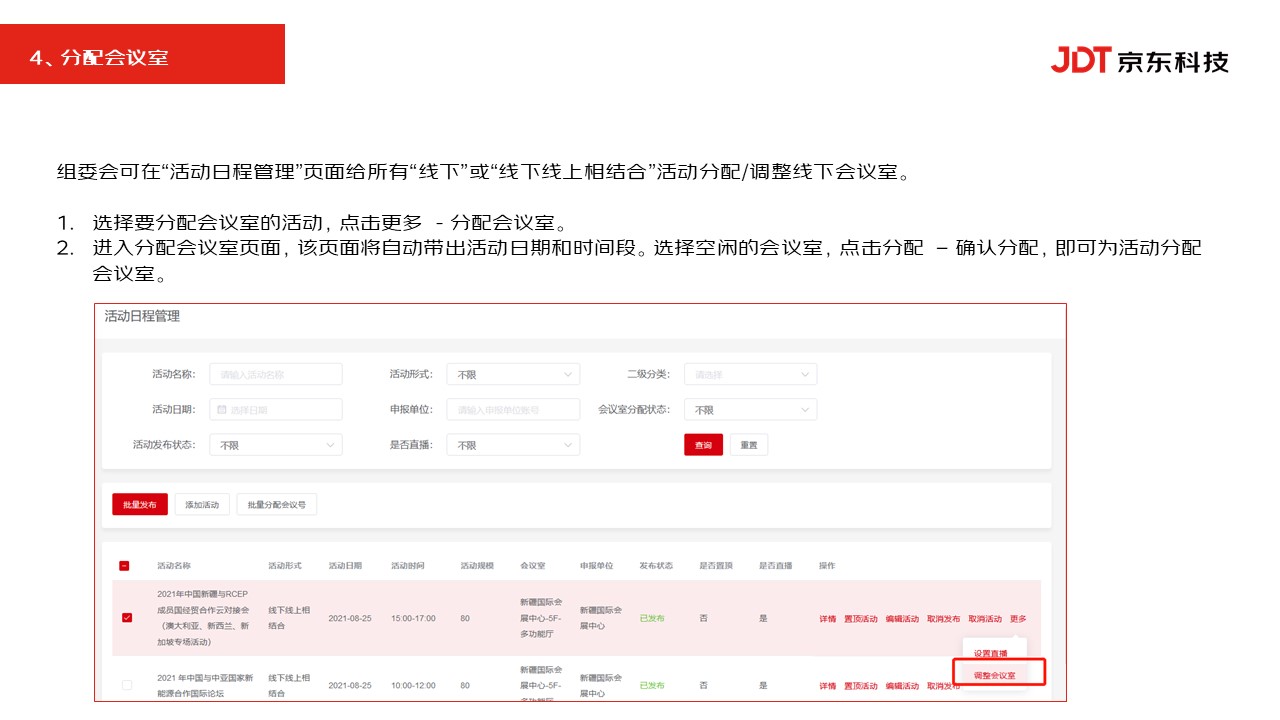This screenshot has height=720, width=1280.
Task: Click 取消活动 in the RCEP row
Action: (985, 619)
